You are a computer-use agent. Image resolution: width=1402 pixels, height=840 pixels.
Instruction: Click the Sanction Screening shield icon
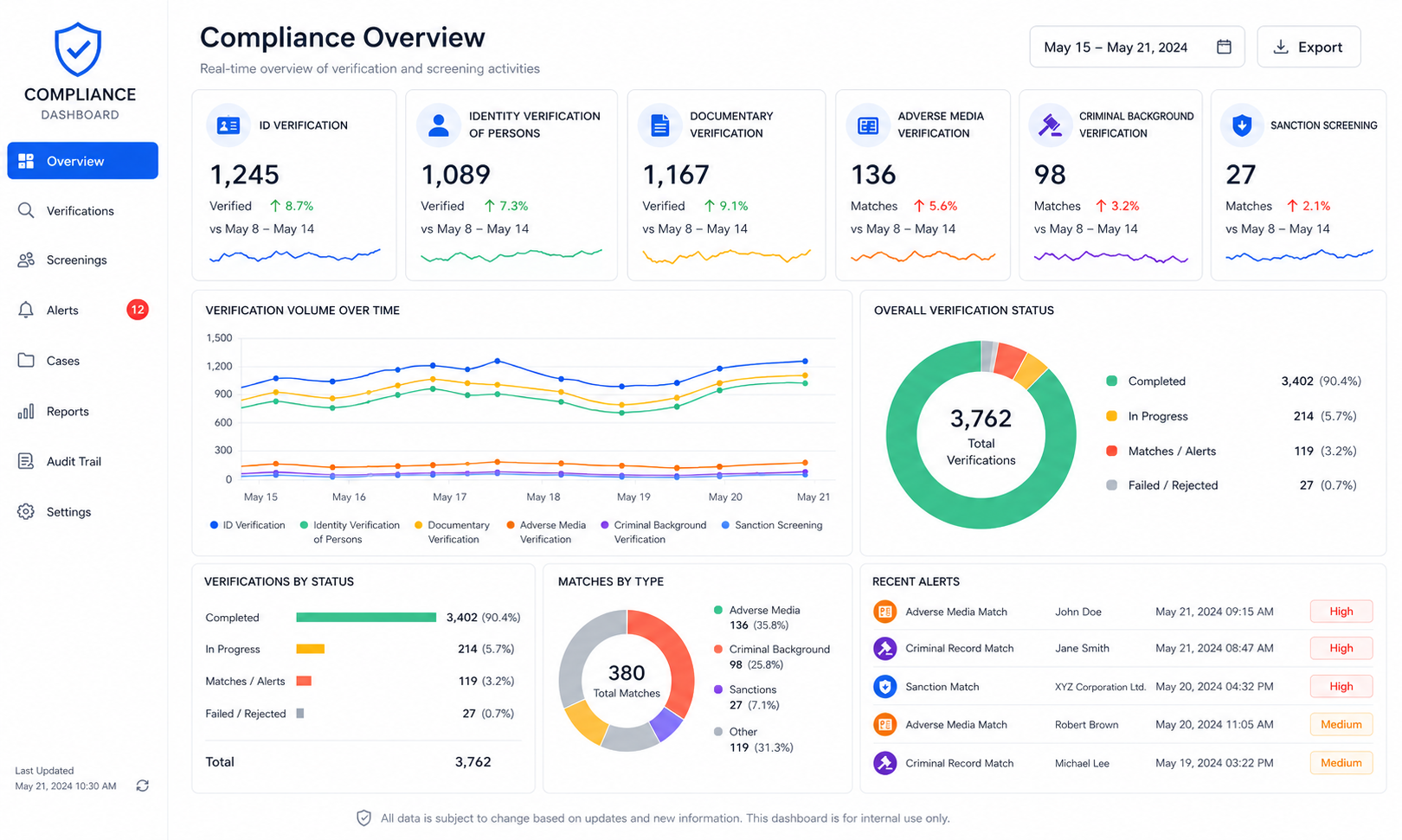(1242, 125)
